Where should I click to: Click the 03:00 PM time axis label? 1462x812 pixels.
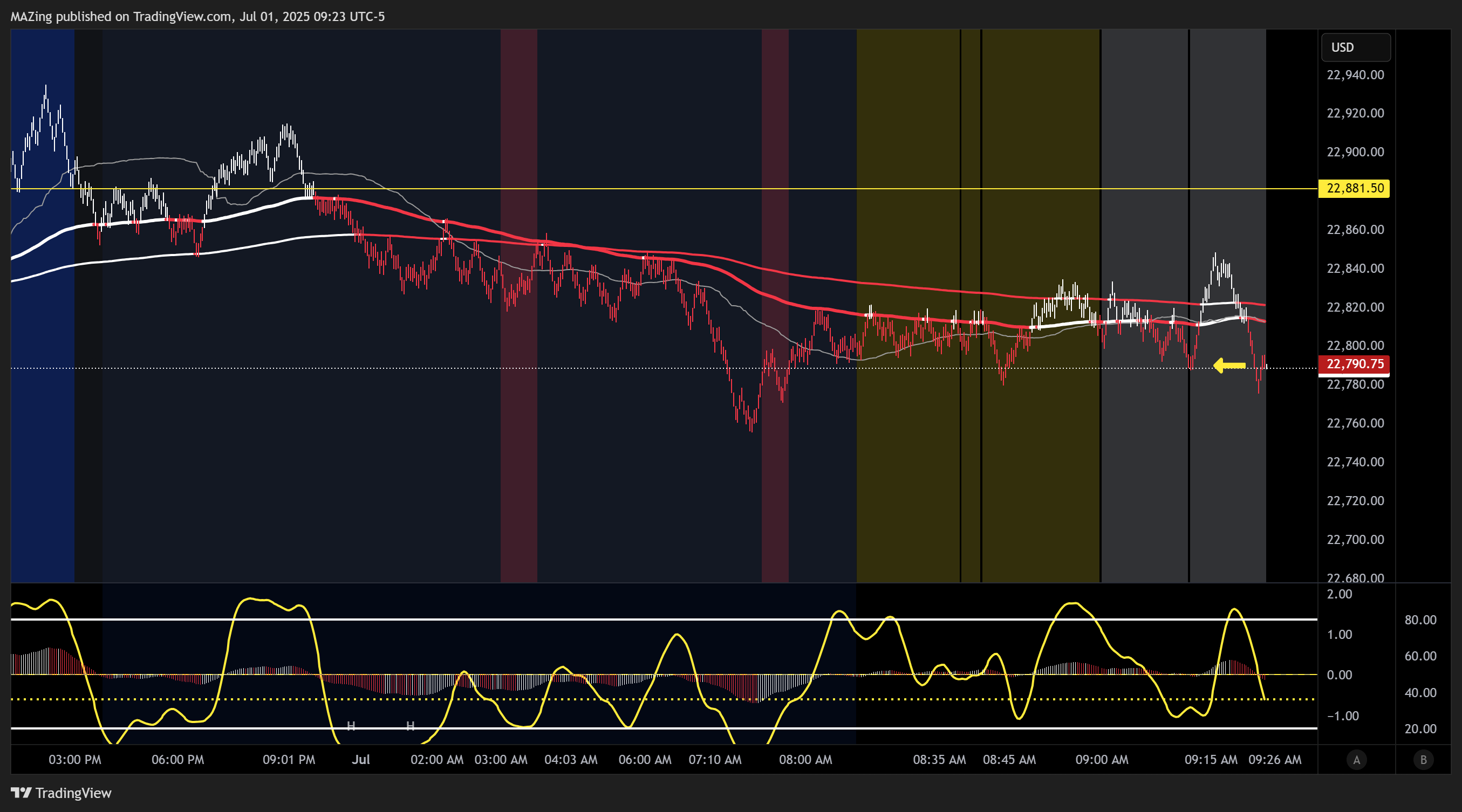coord(75,760)
